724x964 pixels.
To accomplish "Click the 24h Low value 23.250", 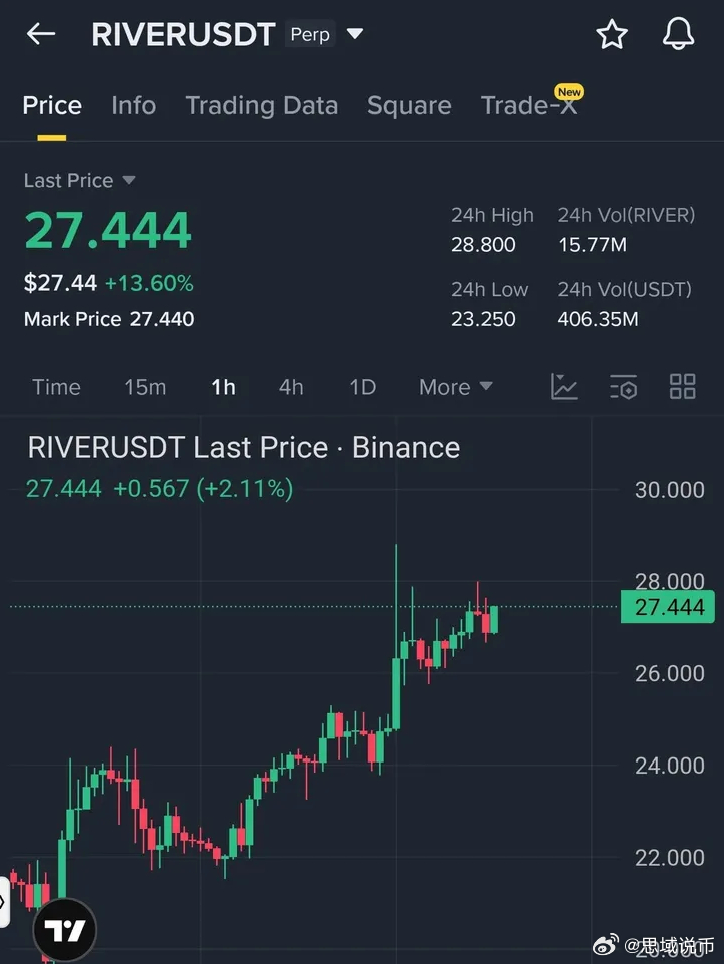I will coord(483,318).
